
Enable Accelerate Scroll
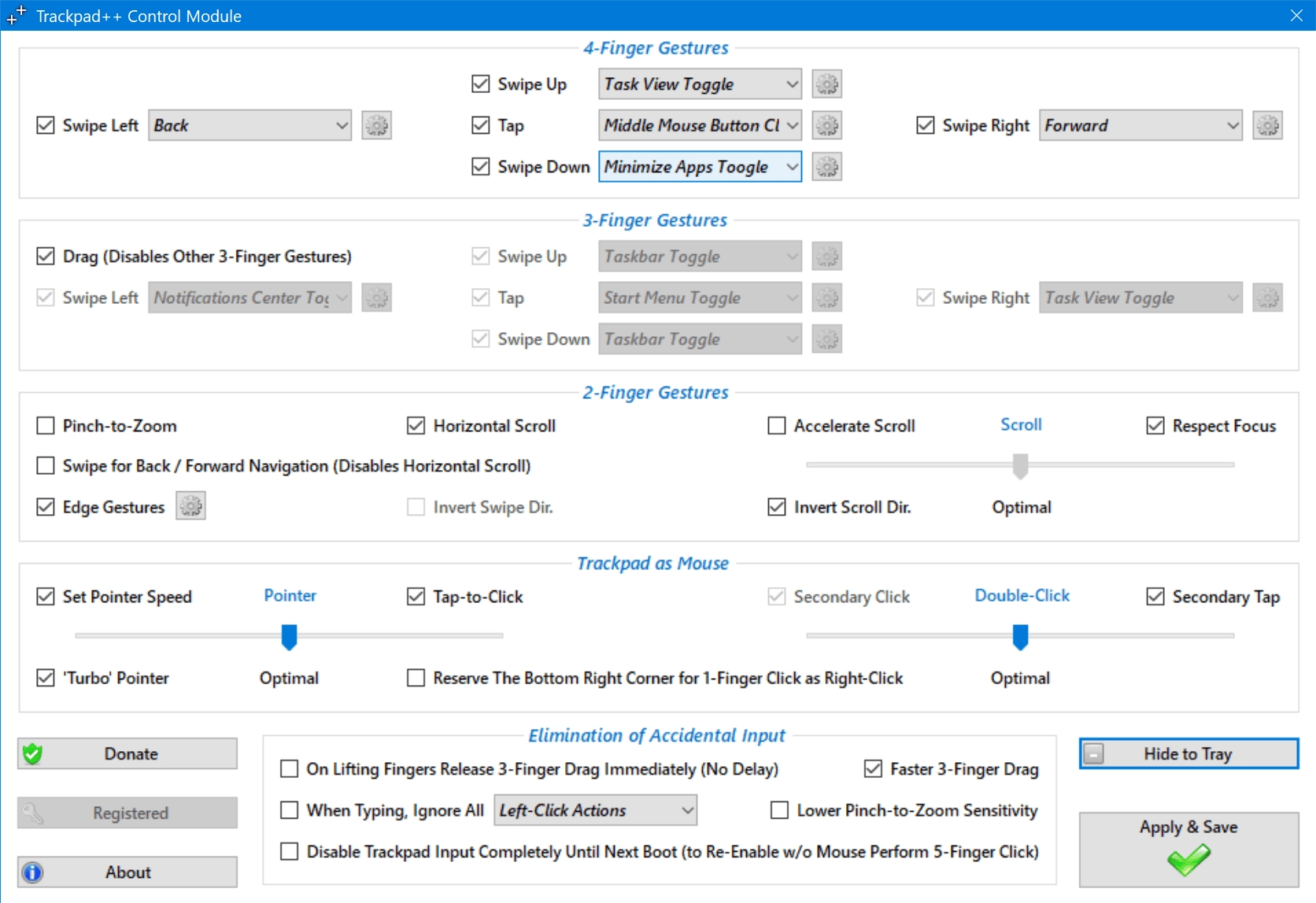pyautogui.click(x=777, y=426)
